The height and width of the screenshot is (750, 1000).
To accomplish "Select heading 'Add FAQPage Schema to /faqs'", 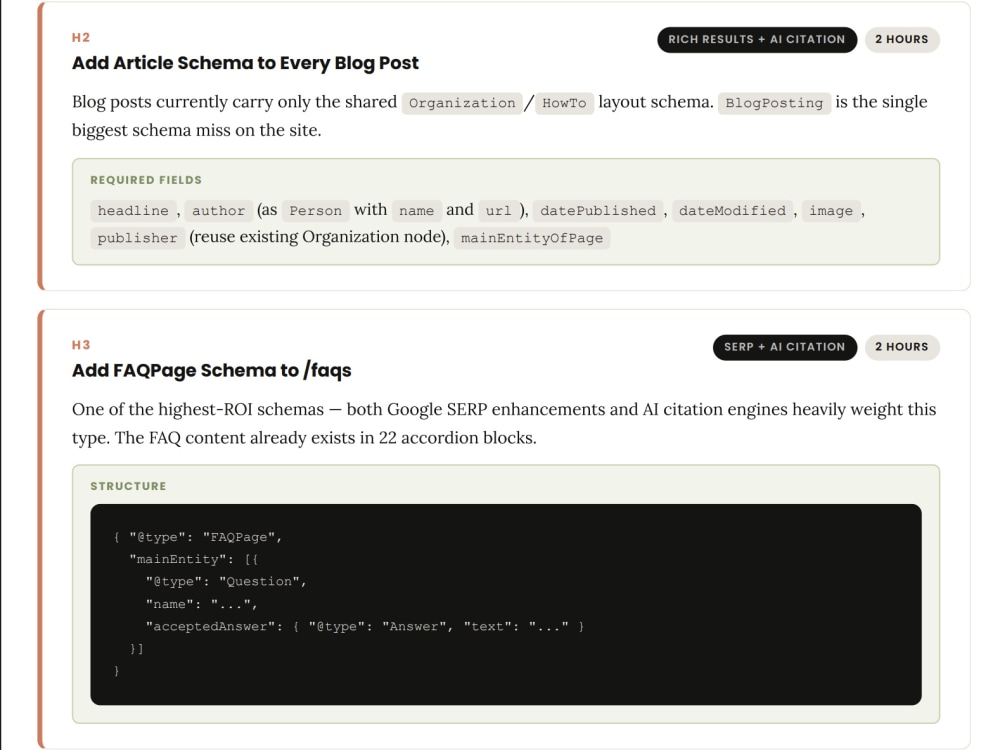I will pyautogui.click(x=211, y=371).
